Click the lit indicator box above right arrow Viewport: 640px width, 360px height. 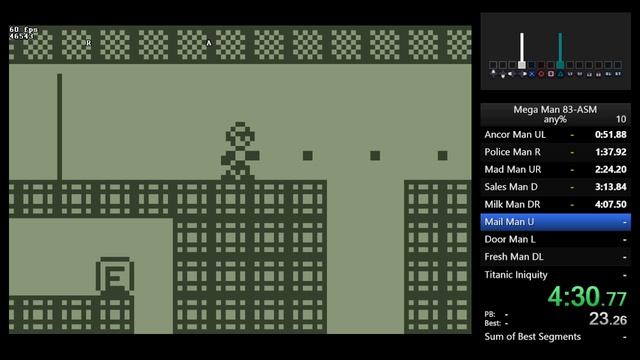(x=522, y=65)
